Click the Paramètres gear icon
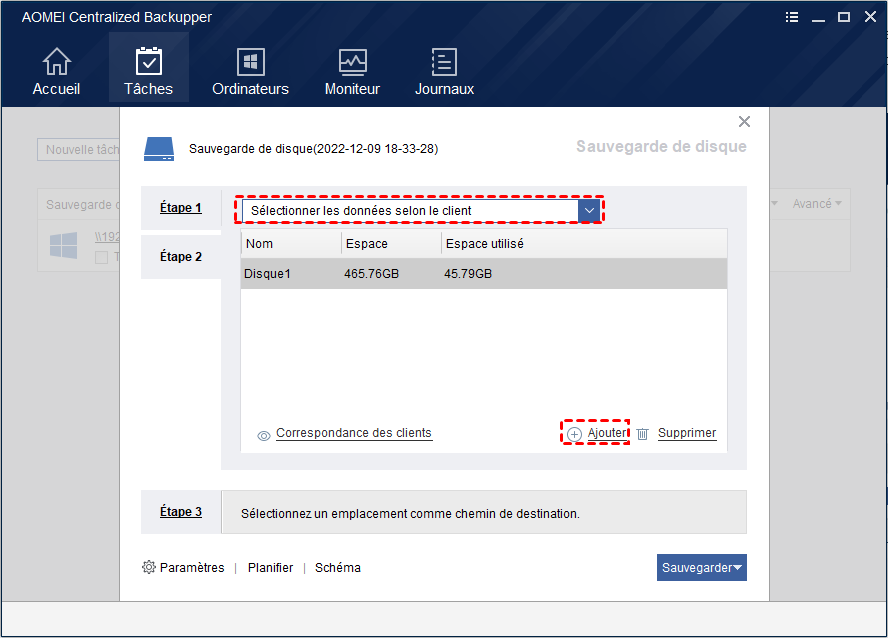Screen dimensions: 888x638 coord(148,567)
